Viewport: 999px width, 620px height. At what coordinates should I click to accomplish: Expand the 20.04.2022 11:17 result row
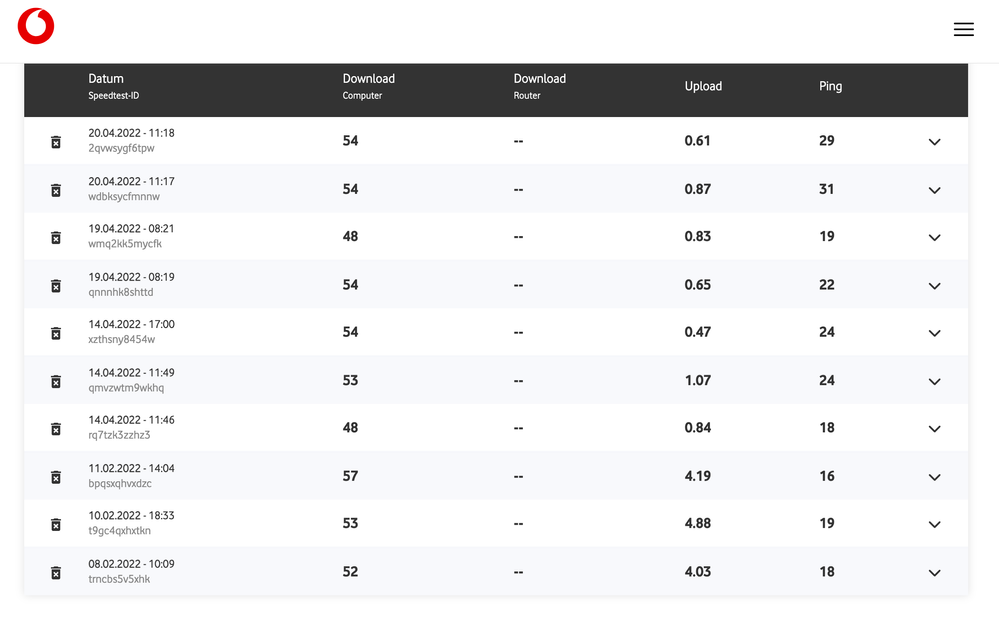[x=934, y=190]
